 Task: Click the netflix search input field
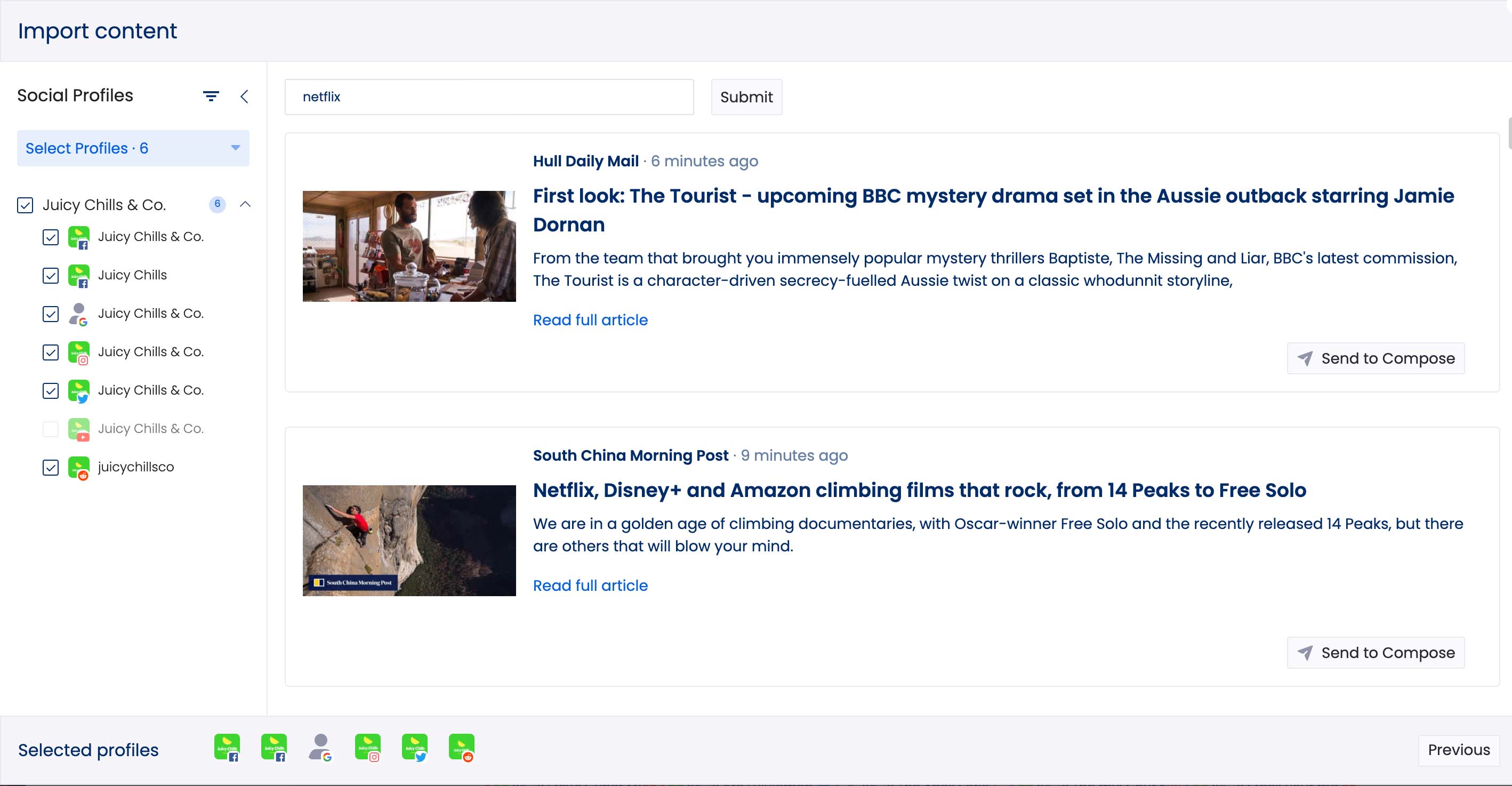click(x=488, y=97)
